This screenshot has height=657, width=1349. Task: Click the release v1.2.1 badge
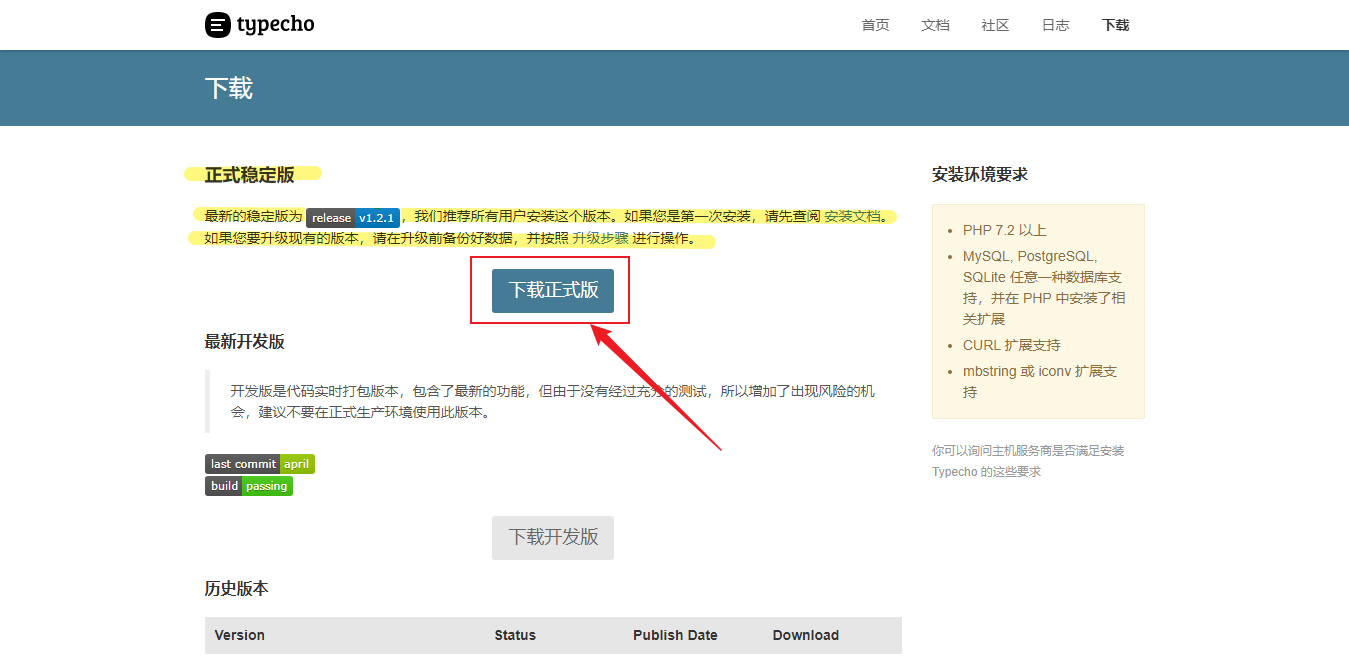[353, 217]
